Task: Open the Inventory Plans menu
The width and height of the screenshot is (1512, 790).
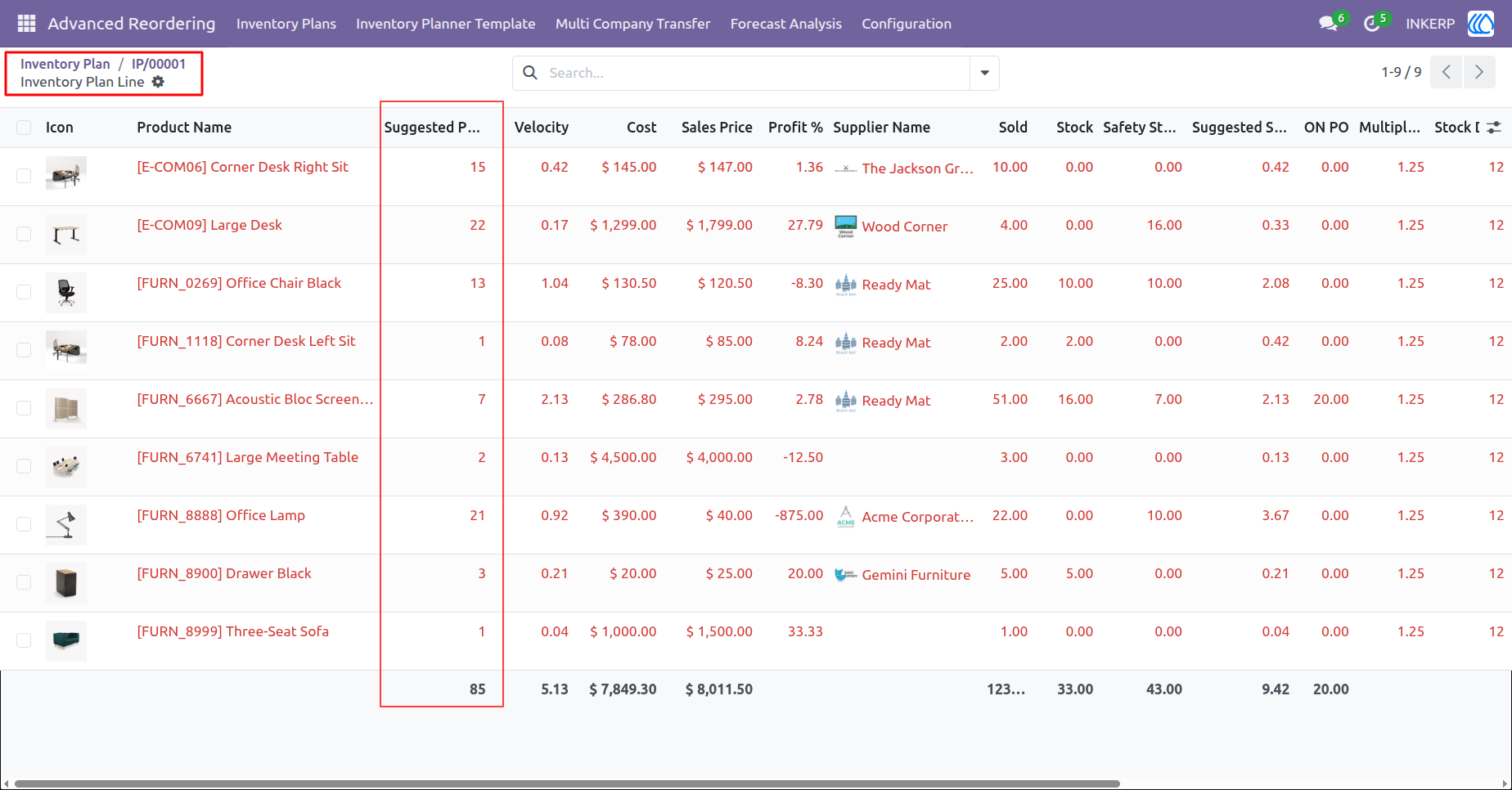Action: (x=286, y=24)
